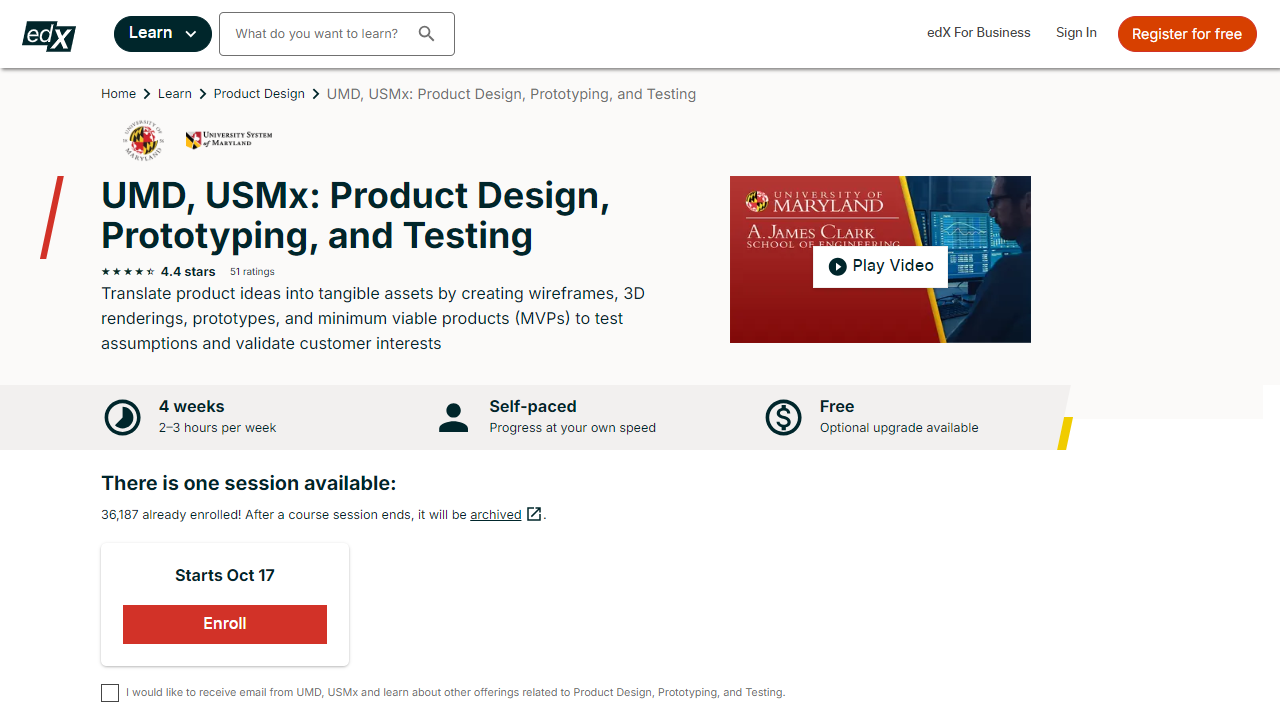
Task: Click the University System of Maryland logo
Action: (x=229, y=140)
